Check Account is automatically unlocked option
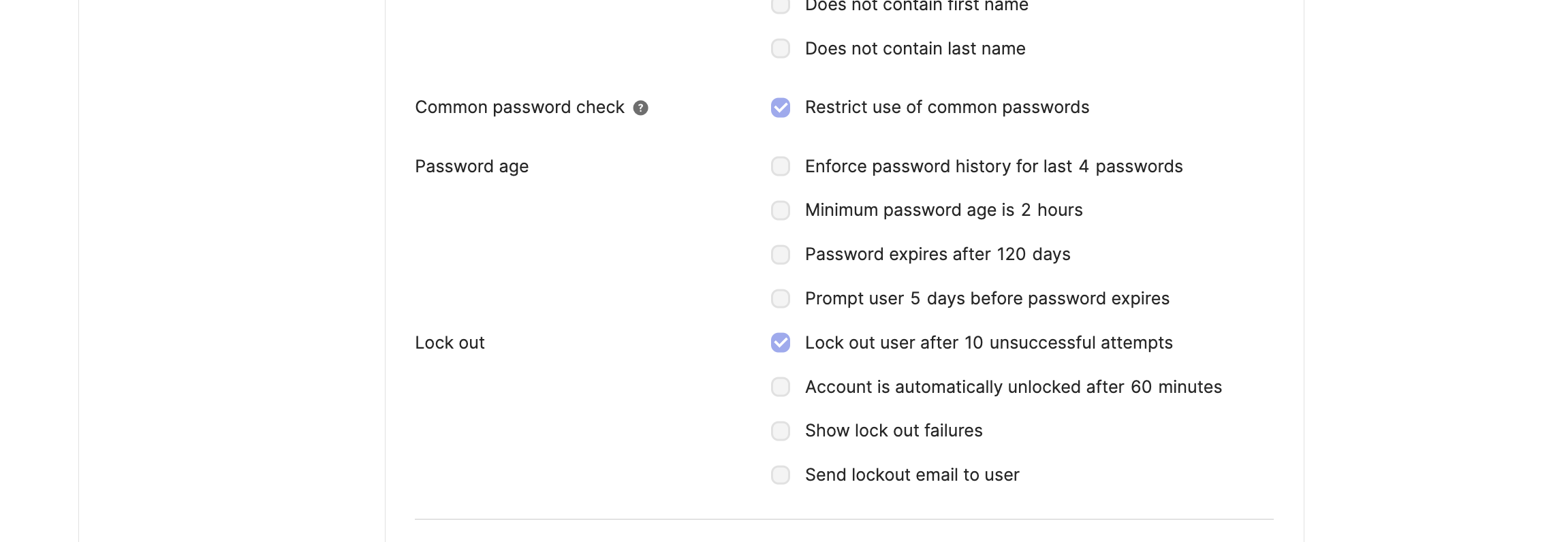Screen dimensions: 1568x542 coord(781,387)
